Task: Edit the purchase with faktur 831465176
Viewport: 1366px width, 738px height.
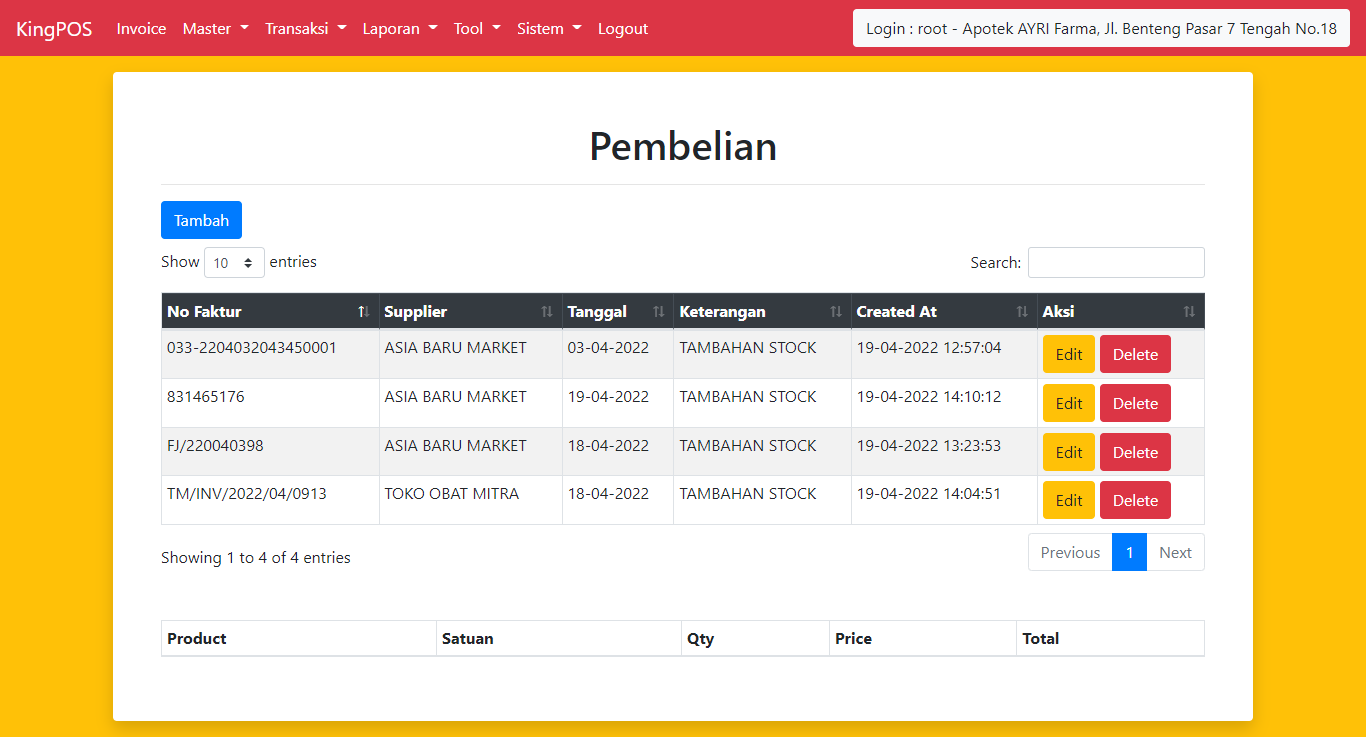Action: tap(1068, 402)
